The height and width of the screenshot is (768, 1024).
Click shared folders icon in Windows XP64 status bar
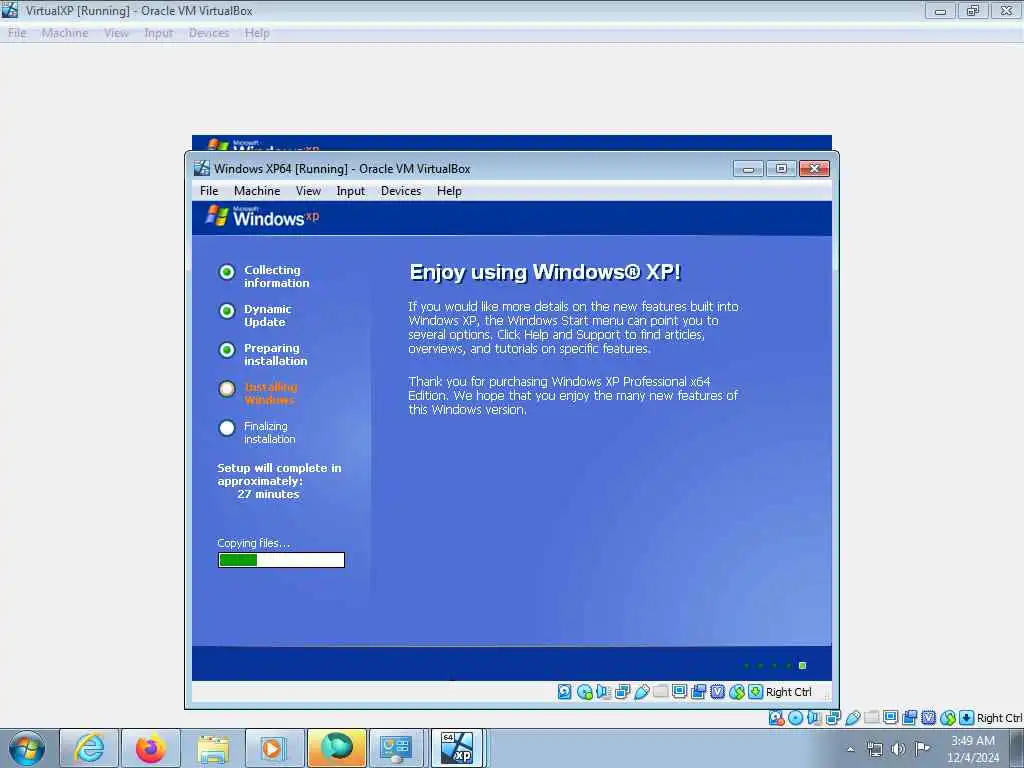pos(660,692)
